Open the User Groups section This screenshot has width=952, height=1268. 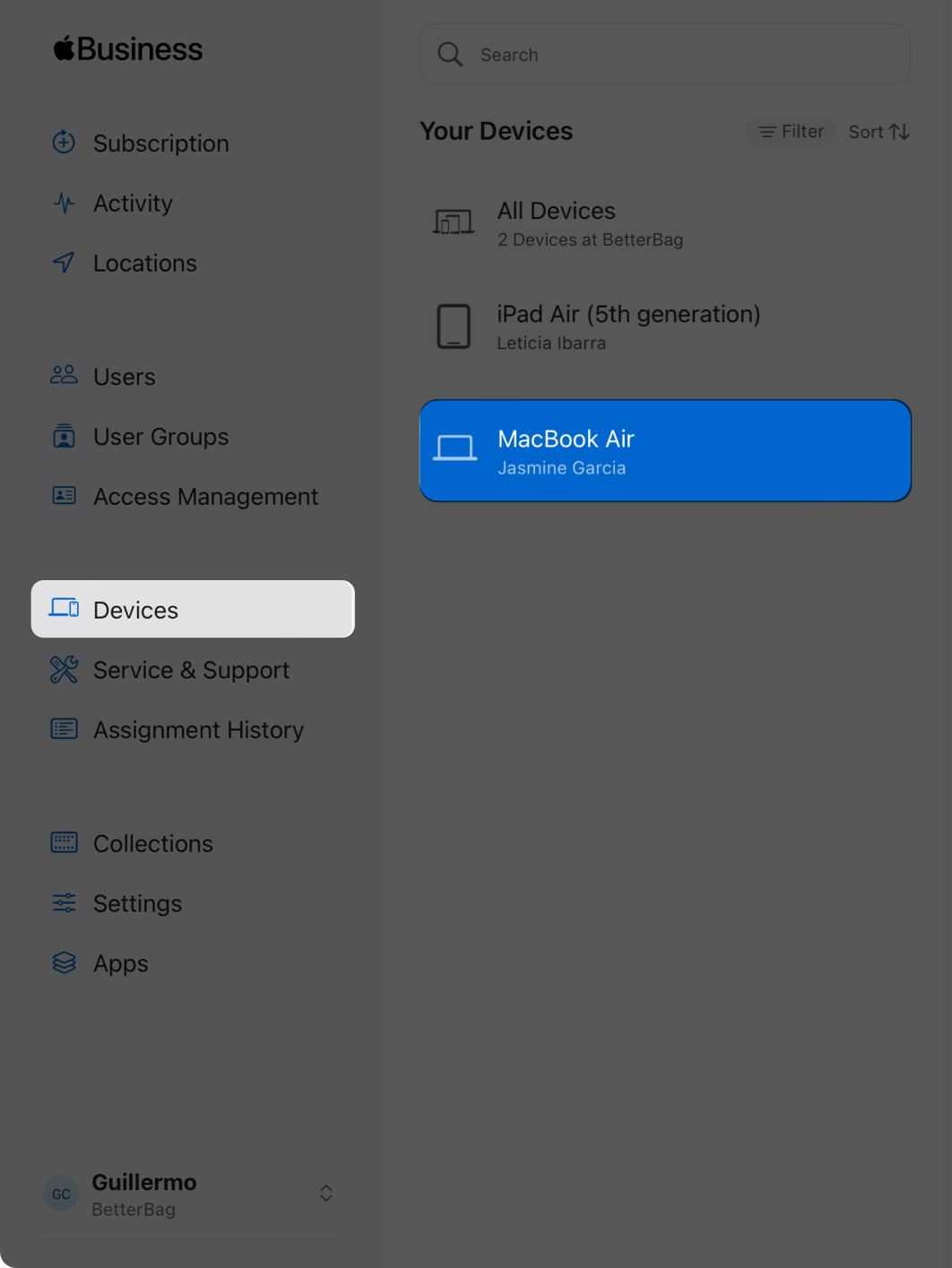tap(161, 437)
